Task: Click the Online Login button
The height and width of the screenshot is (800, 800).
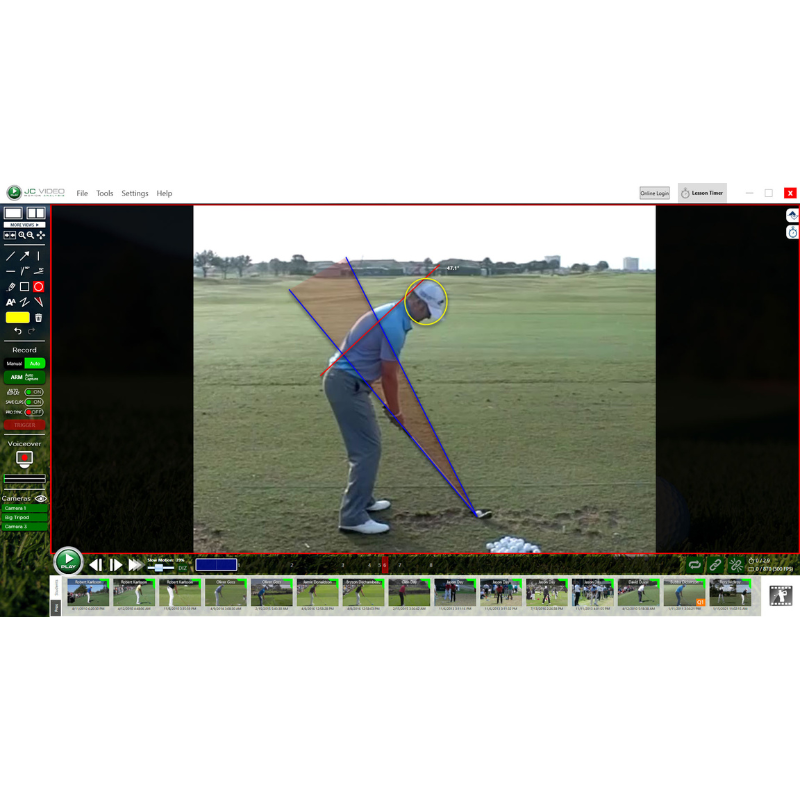Action: 655,193
